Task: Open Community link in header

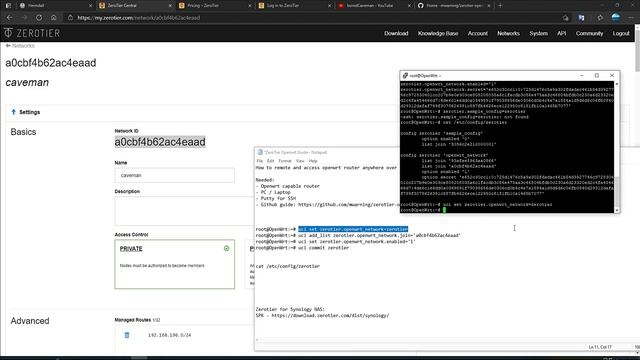Action: 589,33
